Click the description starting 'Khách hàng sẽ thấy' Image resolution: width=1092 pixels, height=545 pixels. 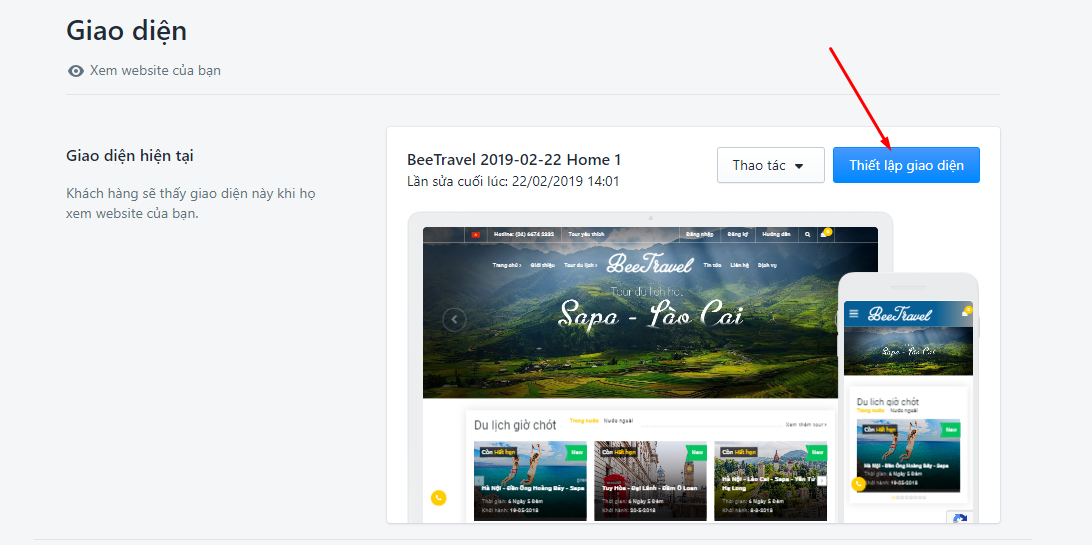pyautogui.click(x=191, y=203)
